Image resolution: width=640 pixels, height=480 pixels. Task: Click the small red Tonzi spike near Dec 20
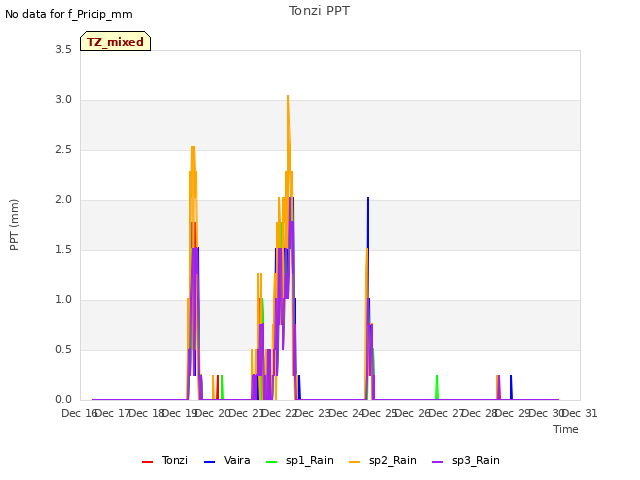click(x=218, y=387)
